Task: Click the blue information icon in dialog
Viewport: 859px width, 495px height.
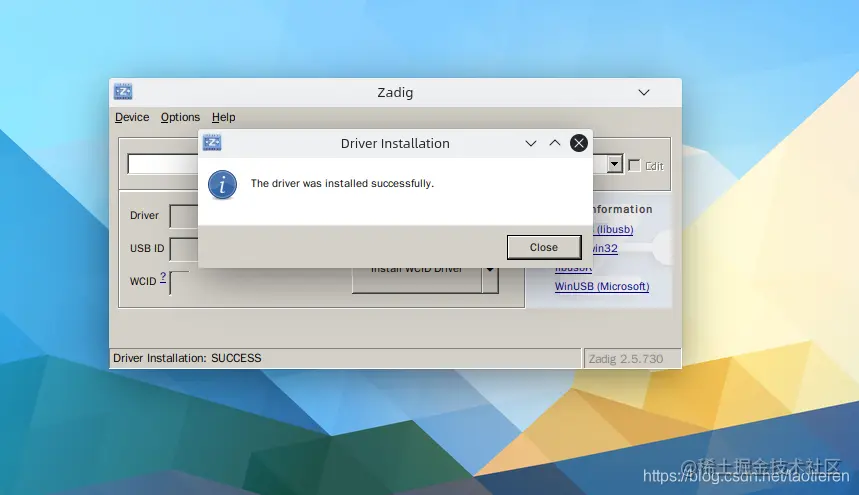Action: coord(222,185)
